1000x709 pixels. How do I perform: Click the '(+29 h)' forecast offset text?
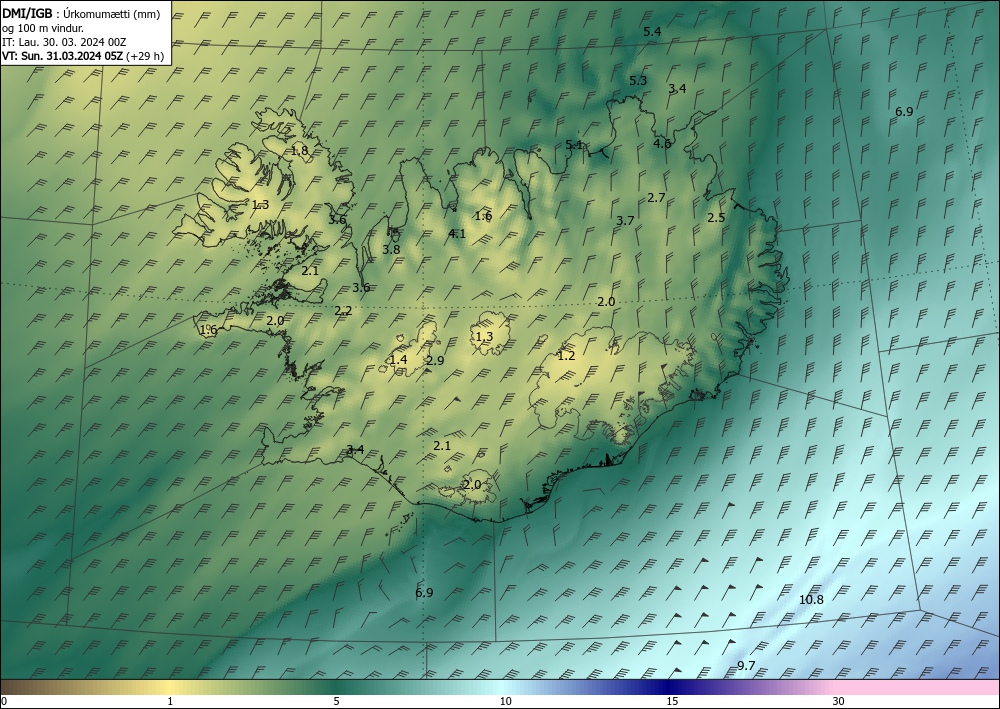pyautogui.click(x=145, y=56)
